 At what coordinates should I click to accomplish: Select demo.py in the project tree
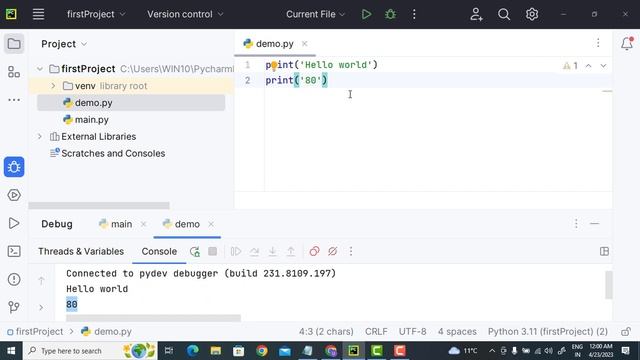[x=131, y=103]
